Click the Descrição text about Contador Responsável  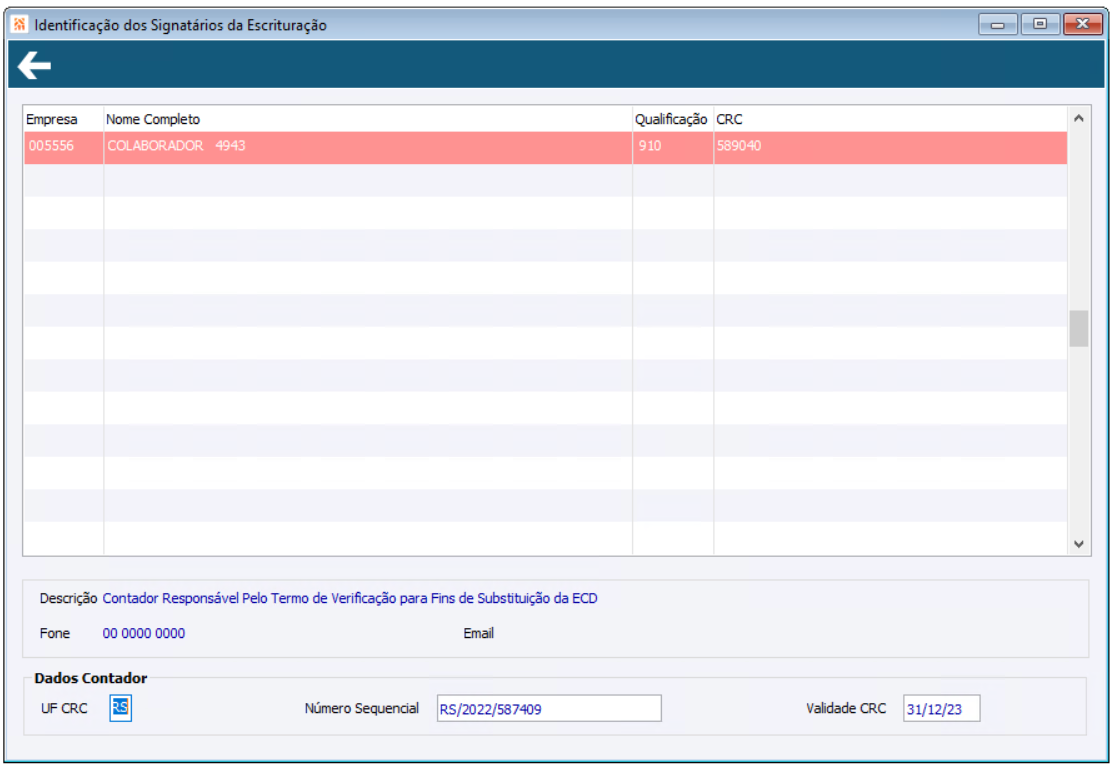[x=350, y=599]
